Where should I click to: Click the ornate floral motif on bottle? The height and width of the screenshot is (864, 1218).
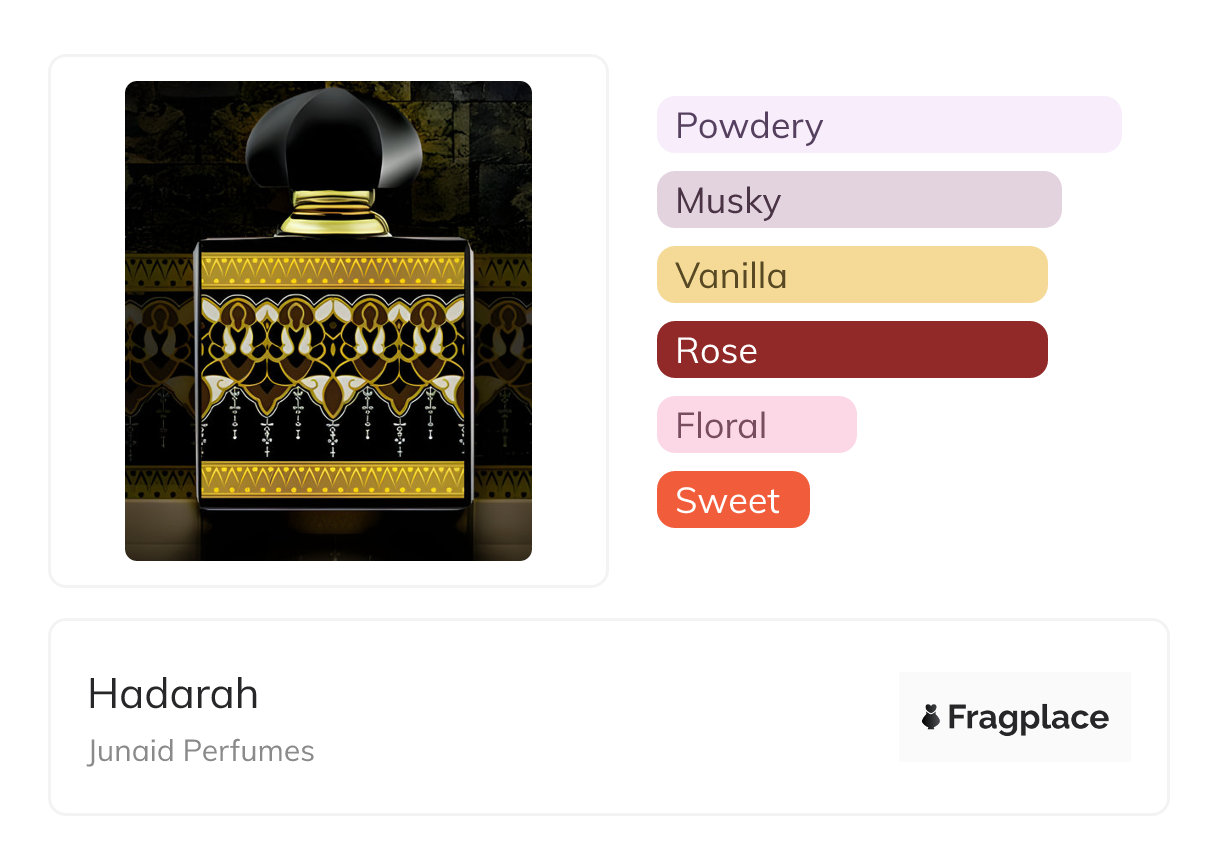pyautogui.click(x=333, y=345)
